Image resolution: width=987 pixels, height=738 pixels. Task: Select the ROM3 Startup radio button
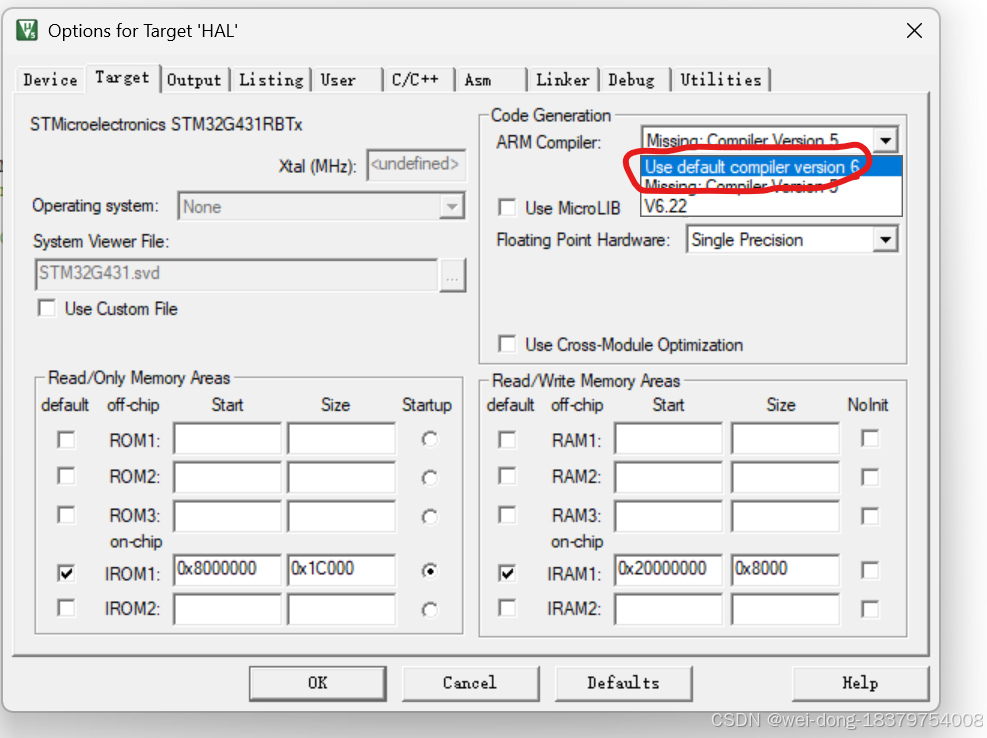[x=429, y=517]
